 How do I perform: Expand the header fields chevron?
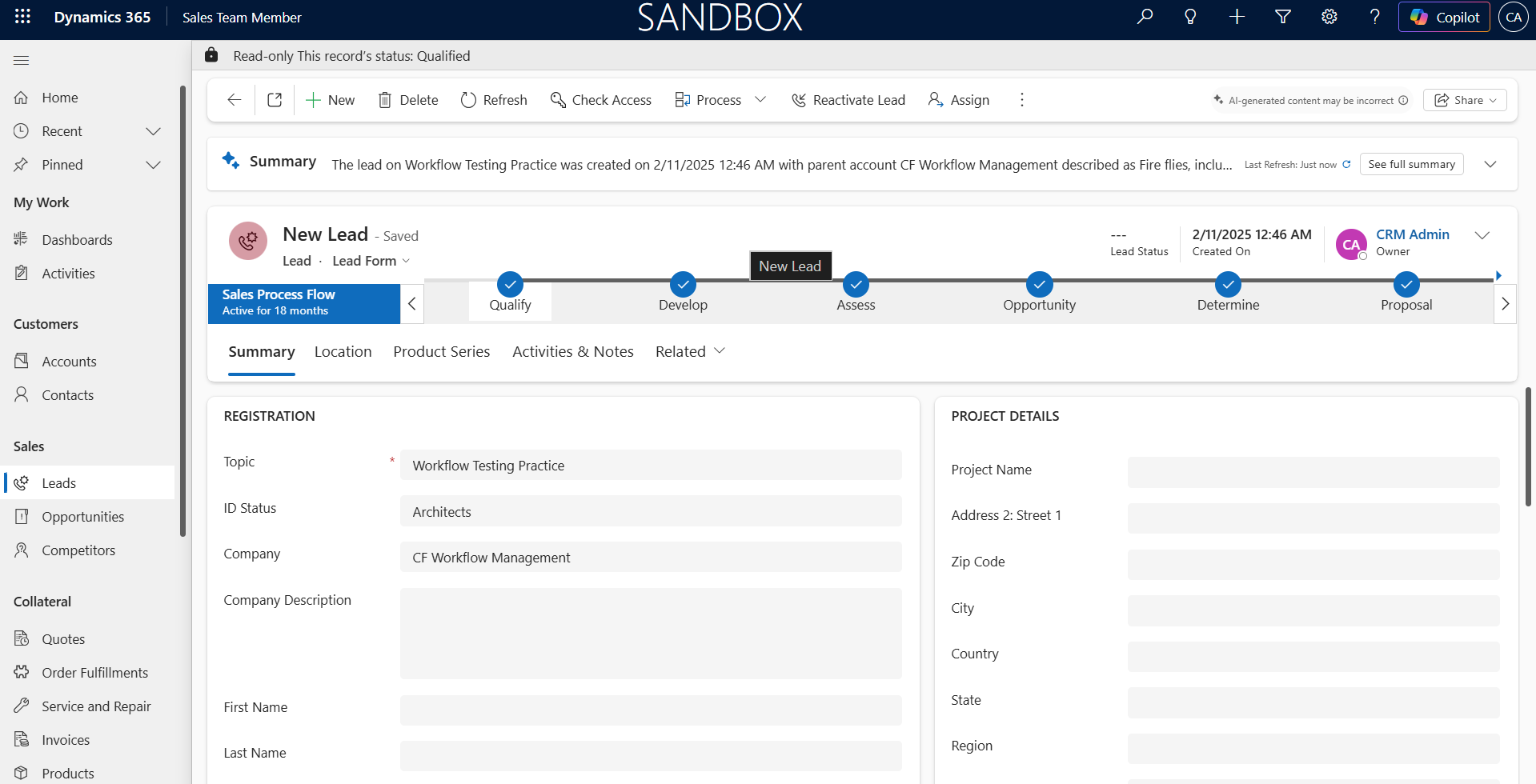tap(1482, 235)
